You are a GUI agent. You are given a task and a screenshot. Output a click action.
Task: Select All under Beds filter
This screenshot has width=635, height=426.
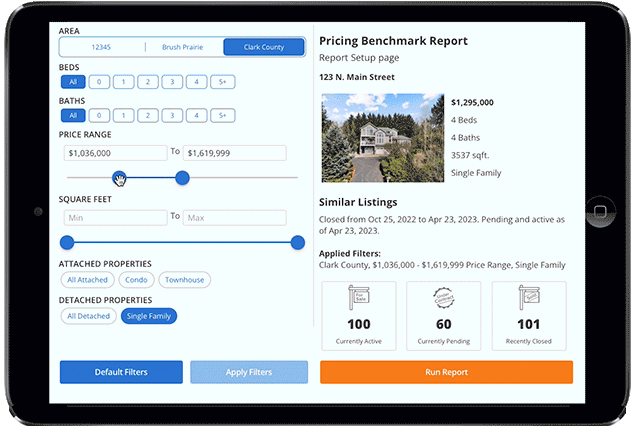pos(72,82)
